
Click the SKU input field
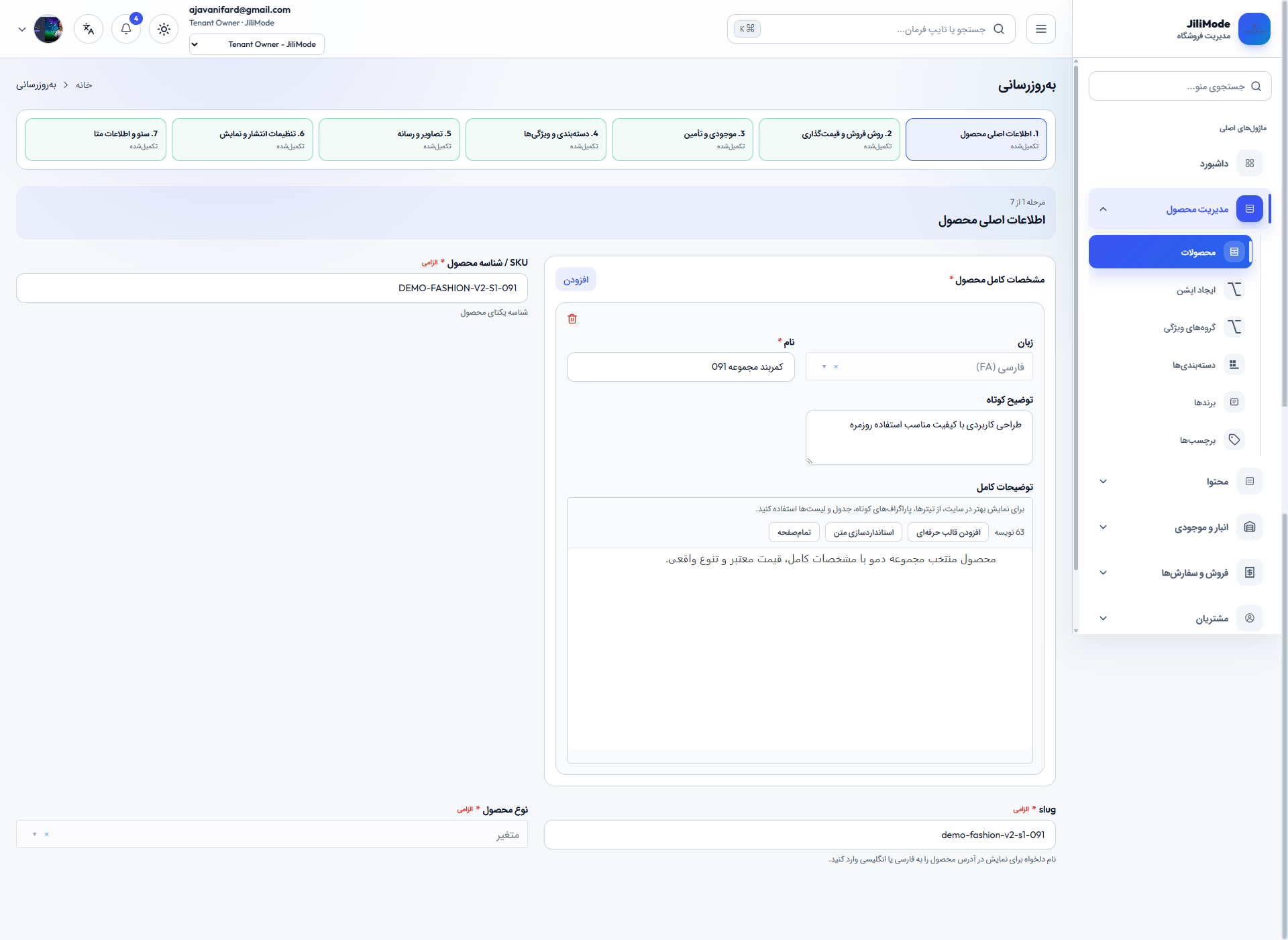[272, 288]
